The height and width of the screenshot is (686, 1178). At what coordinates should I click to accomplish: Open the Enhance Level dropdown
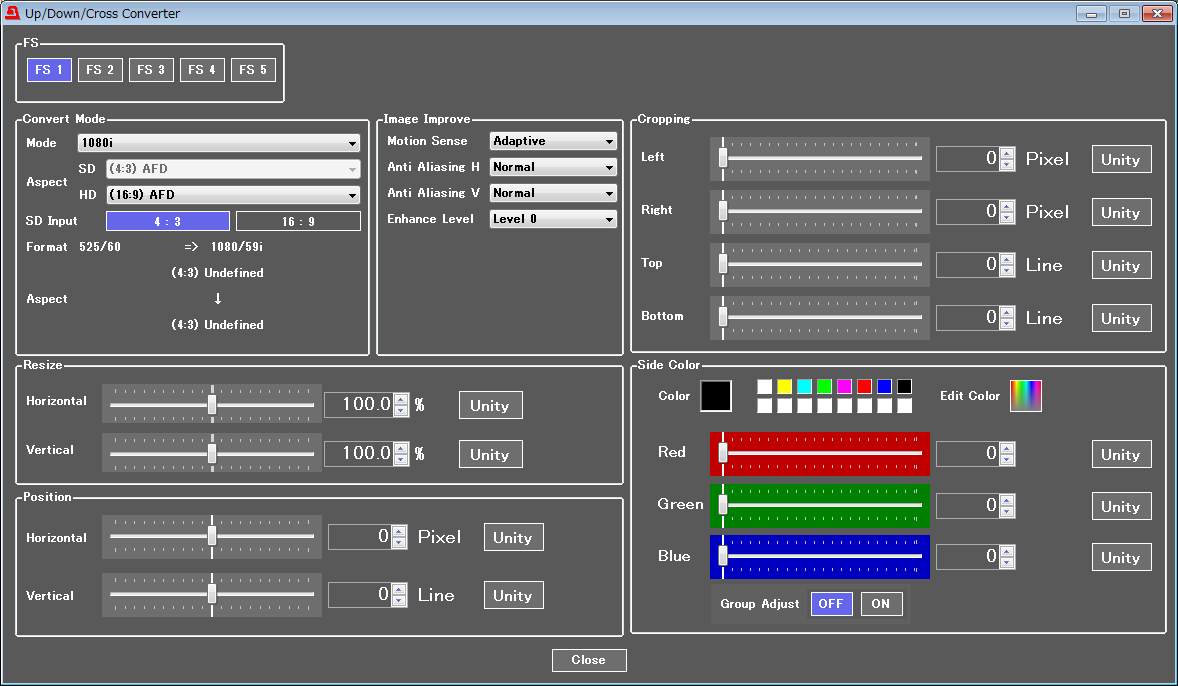point(553,219)
